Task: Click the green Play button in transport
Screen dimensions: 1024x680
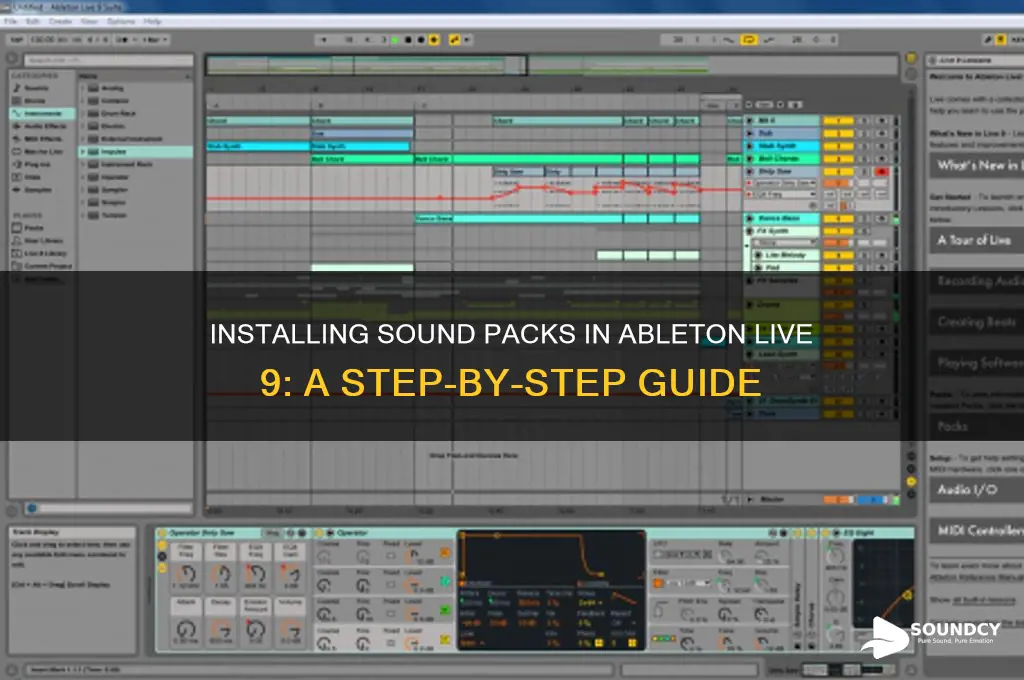Action: click(394, 40)
